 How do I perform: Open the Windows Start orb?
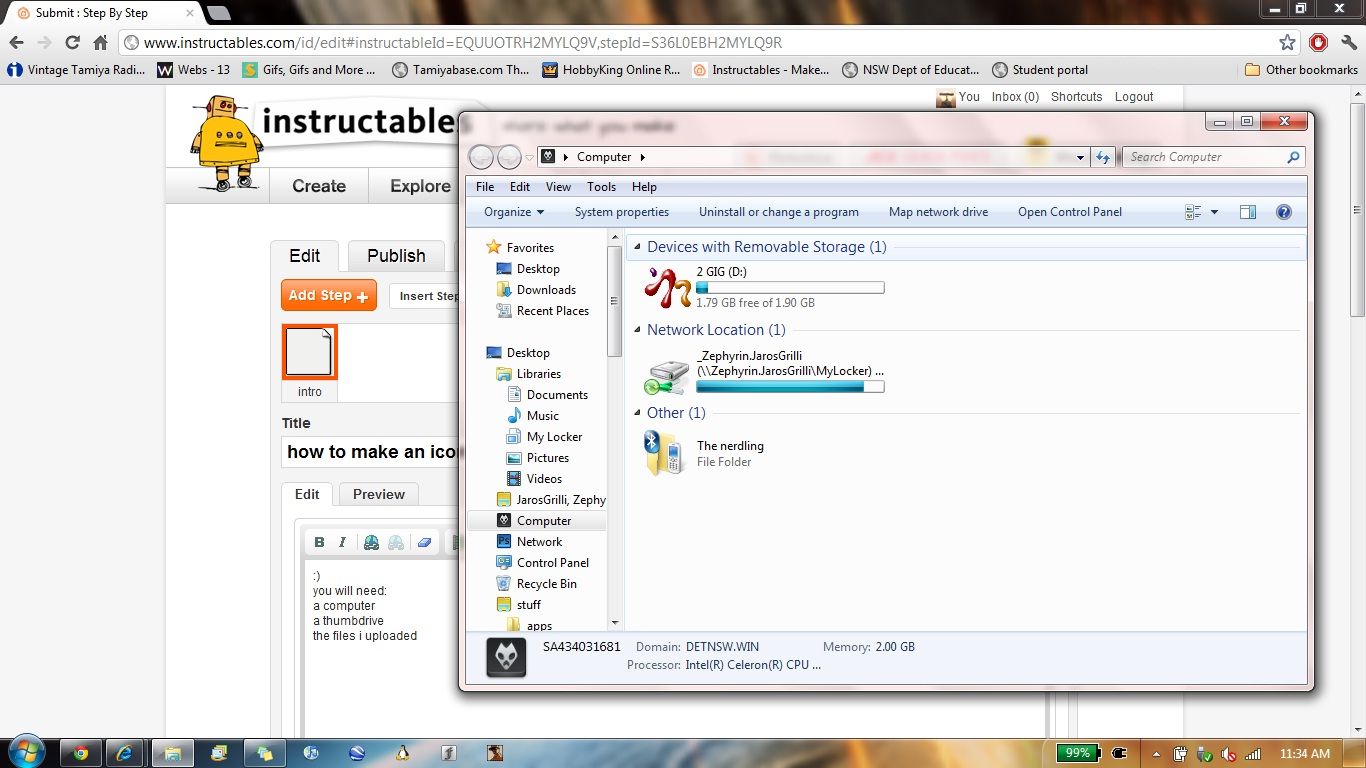pyautogui.click(x=26, y=752)
